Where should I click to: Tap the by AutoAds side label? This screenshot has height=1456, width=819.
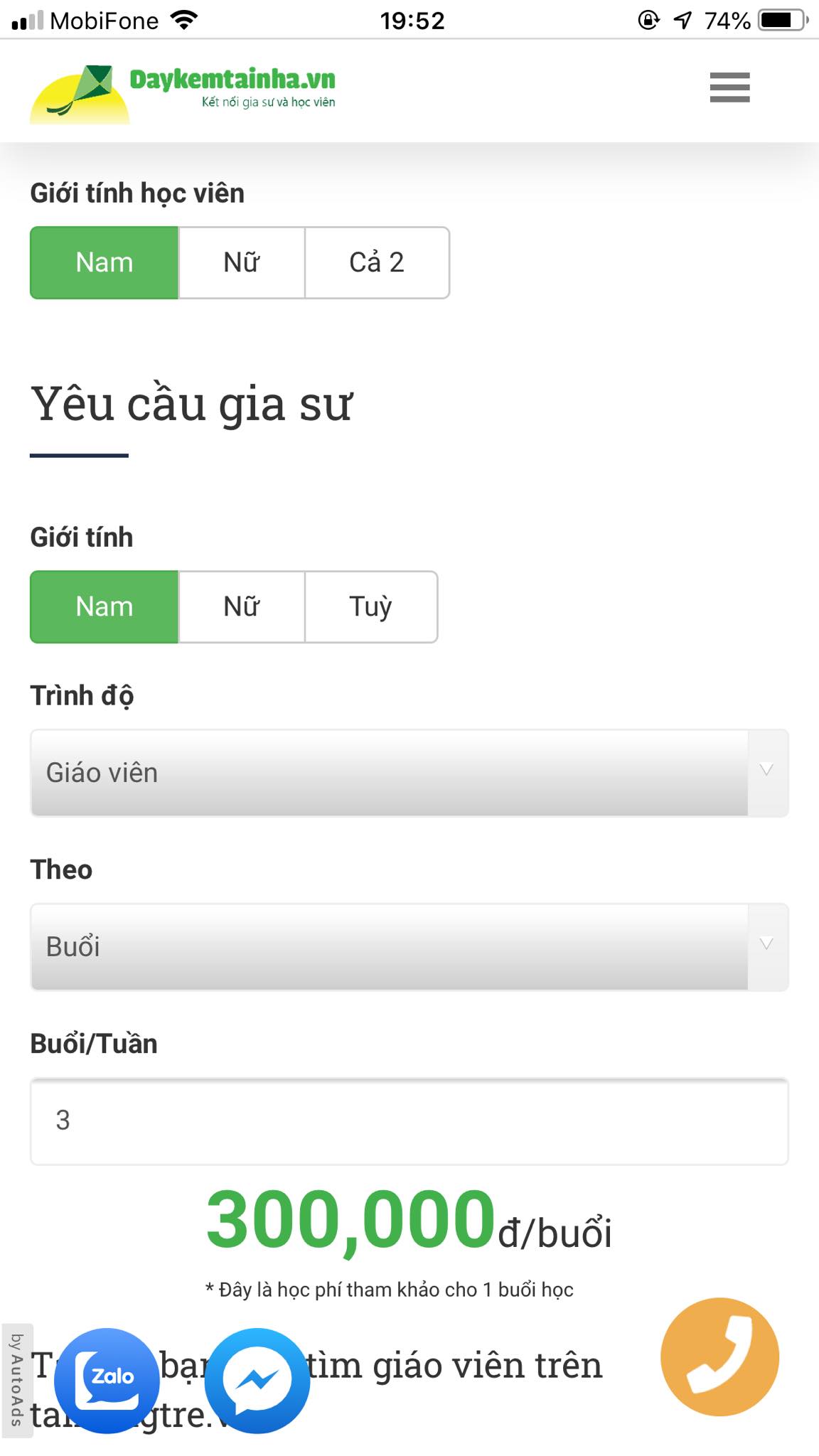(x=16, y=1380)
